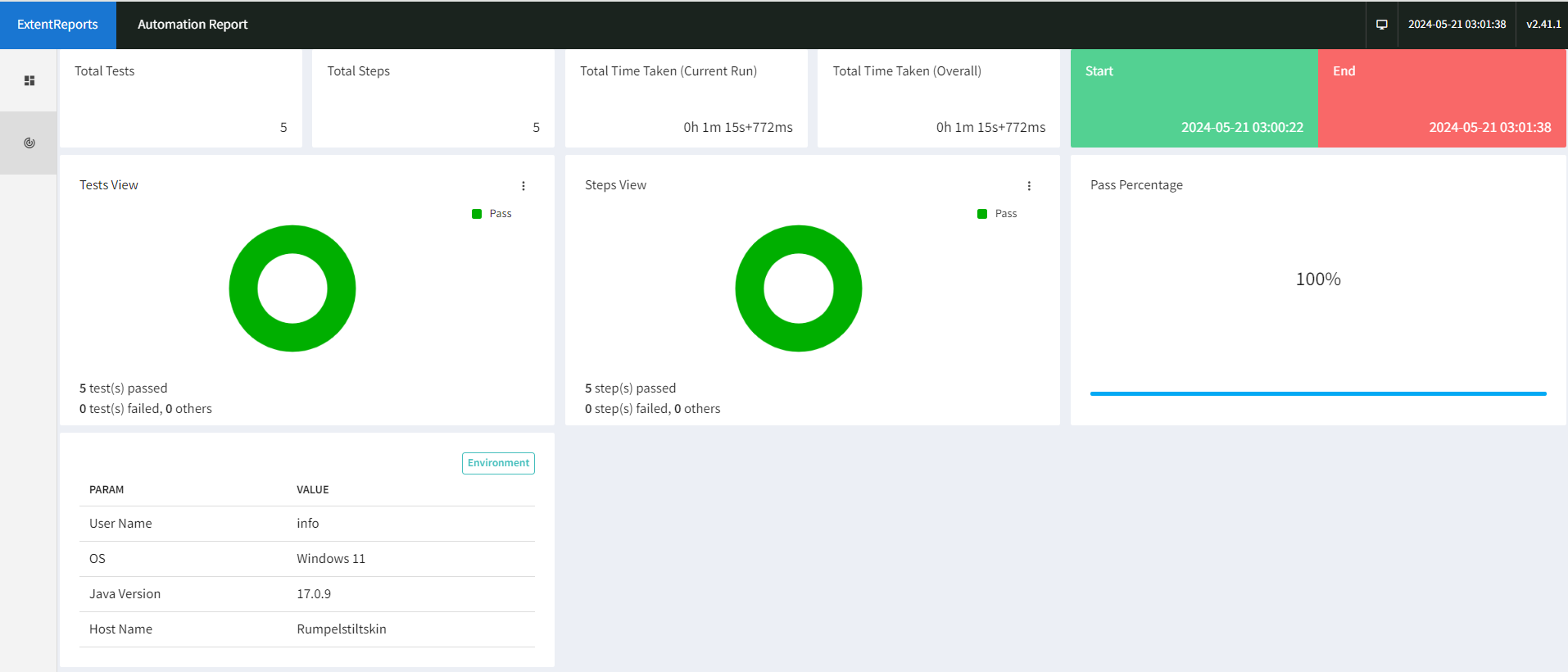Open the tests list view in sidebar

pyautogui.click(x=29, y=80)
